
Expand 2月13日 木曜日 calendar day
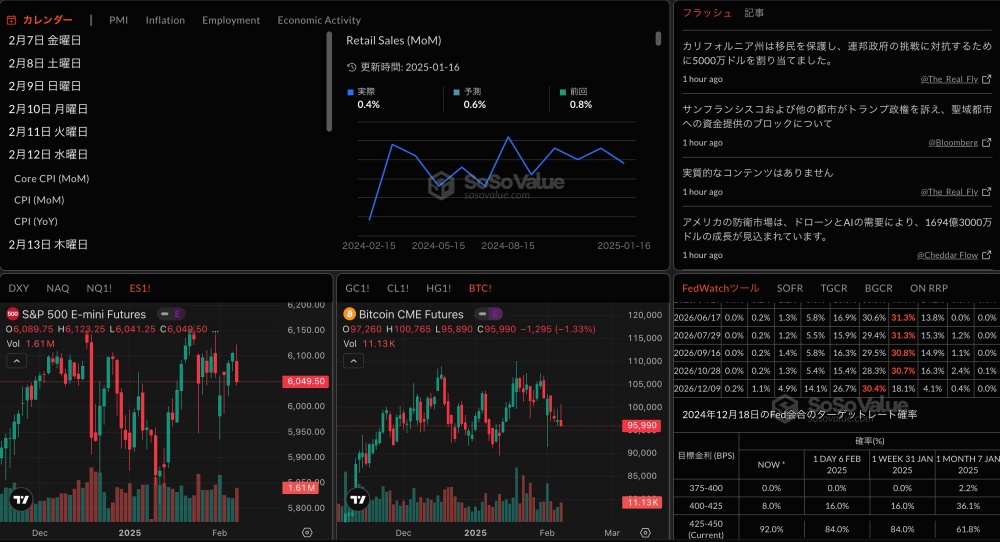coord(48,244)
